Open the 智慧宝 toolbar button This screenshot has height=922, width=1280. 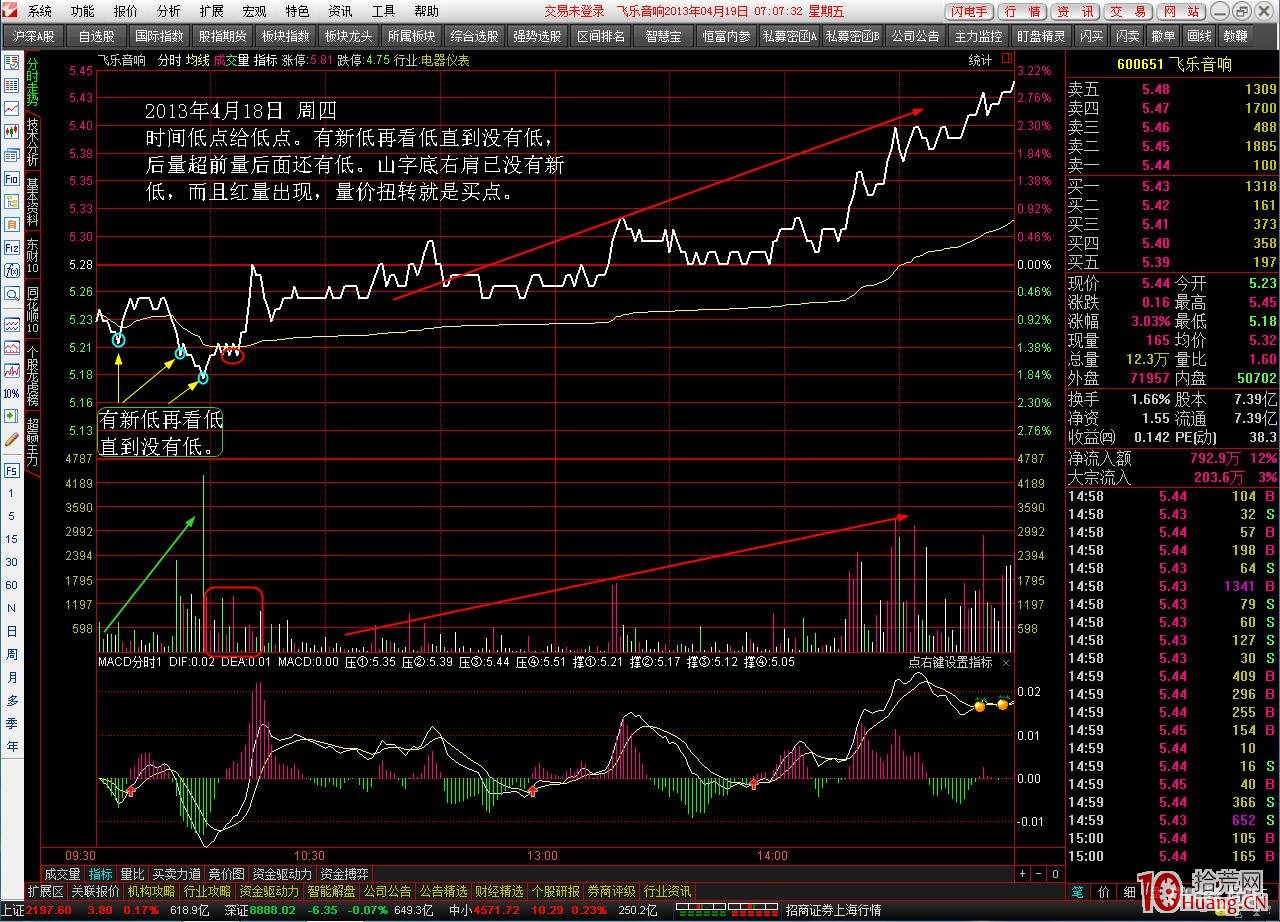(663, 36)
